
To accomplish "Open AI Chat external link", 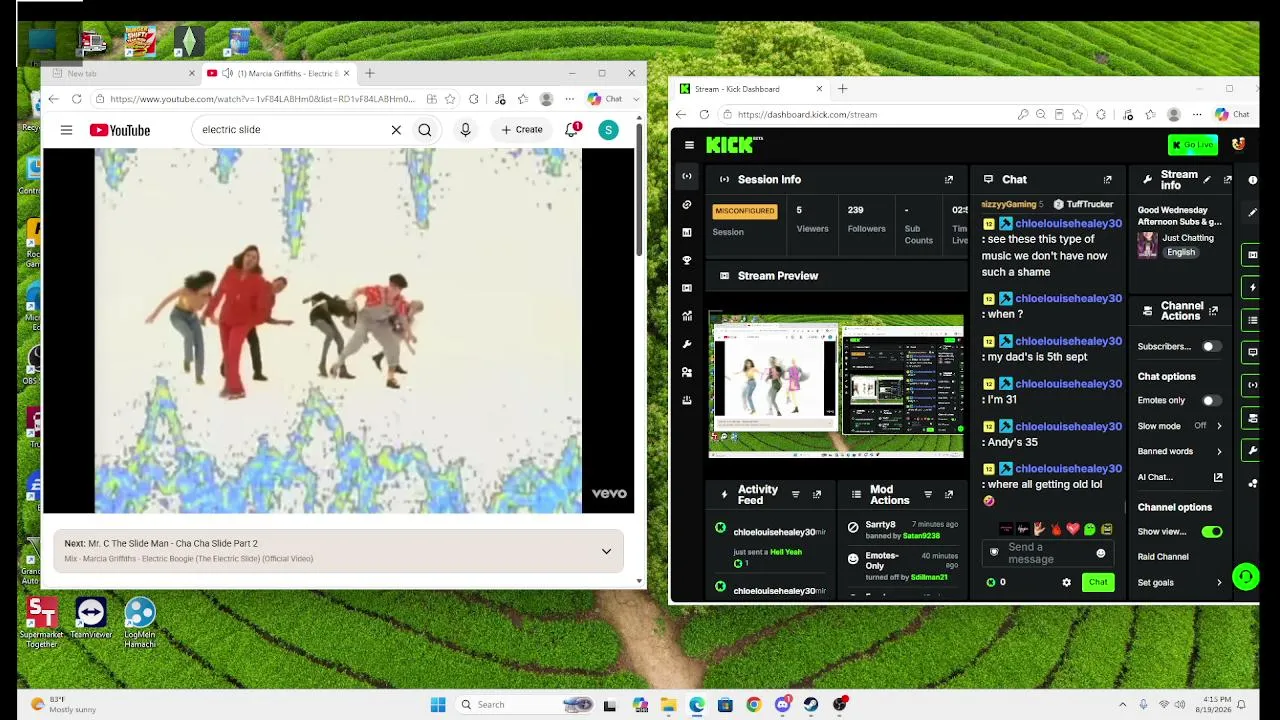I will [1218, 478].
